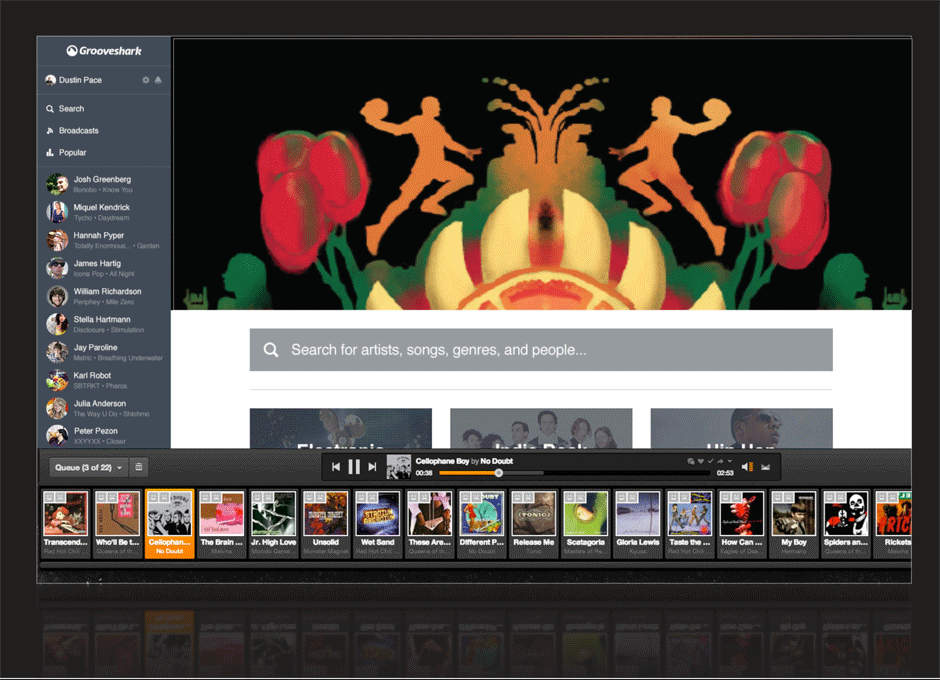Pause the currently playing song
The width and height of the screenshot is (940, 680).
(354, 467)
